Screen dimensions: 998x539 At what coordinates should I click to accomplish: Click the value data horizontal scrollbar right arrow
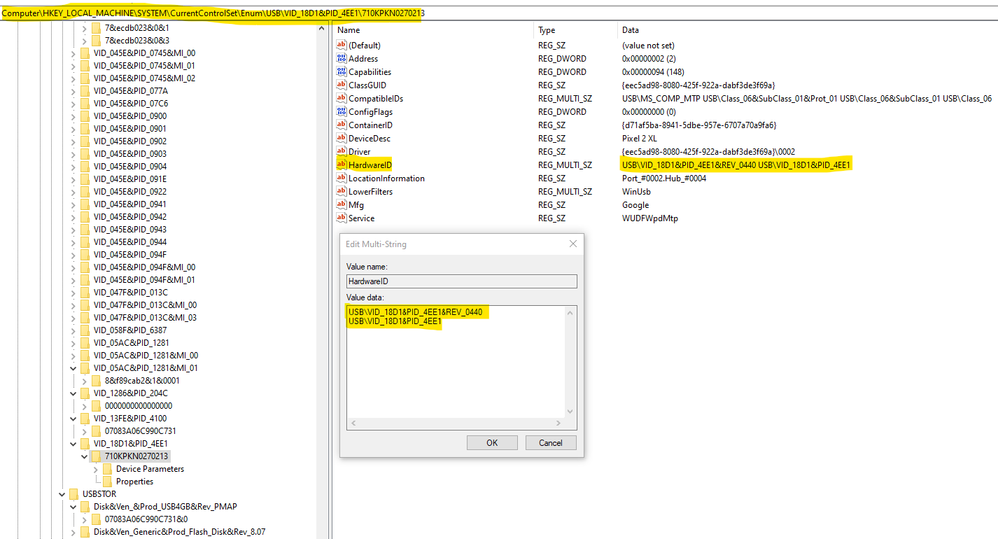point(558,423)
